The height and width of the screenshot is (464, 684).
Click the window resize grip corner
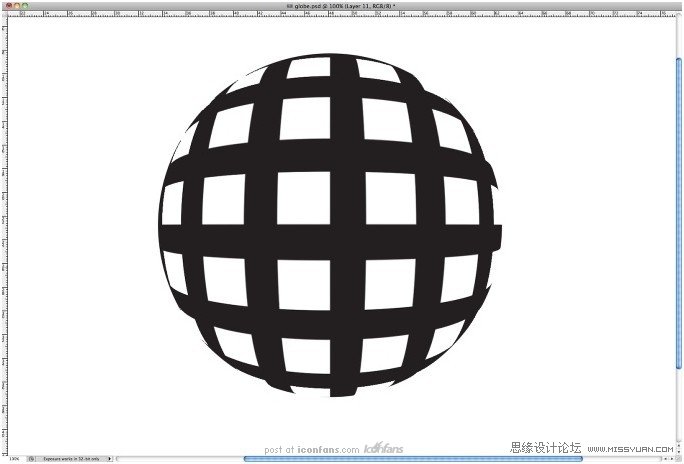tap(679, 459)
